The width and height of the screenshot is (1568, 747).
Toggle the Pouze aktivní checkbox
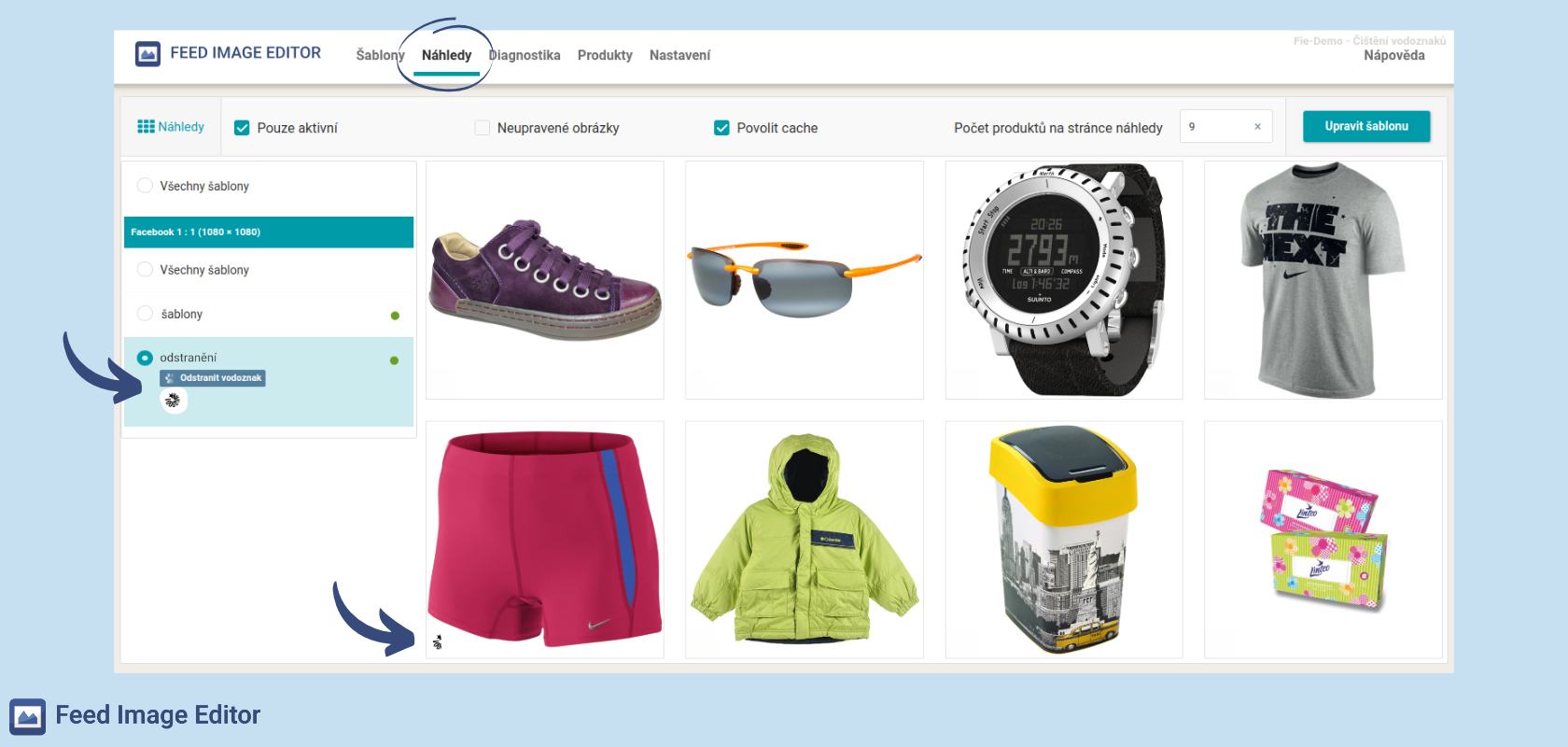(242, 128)
